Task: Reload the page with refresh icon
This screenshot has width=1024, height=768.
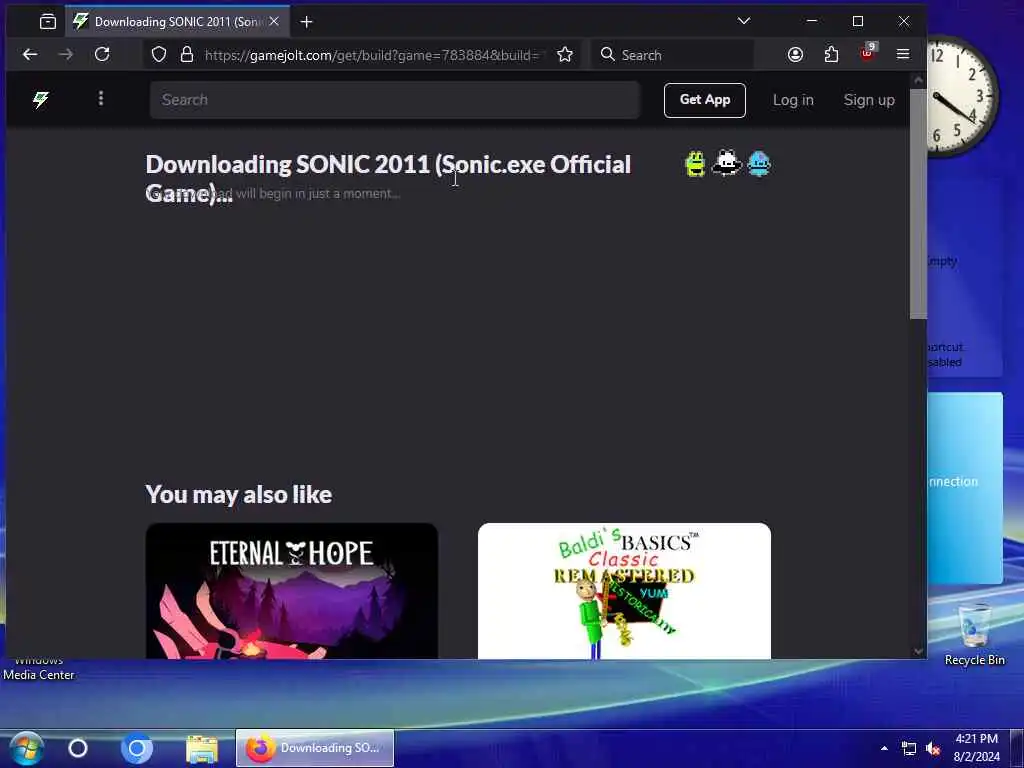Action: pos(102,54)
